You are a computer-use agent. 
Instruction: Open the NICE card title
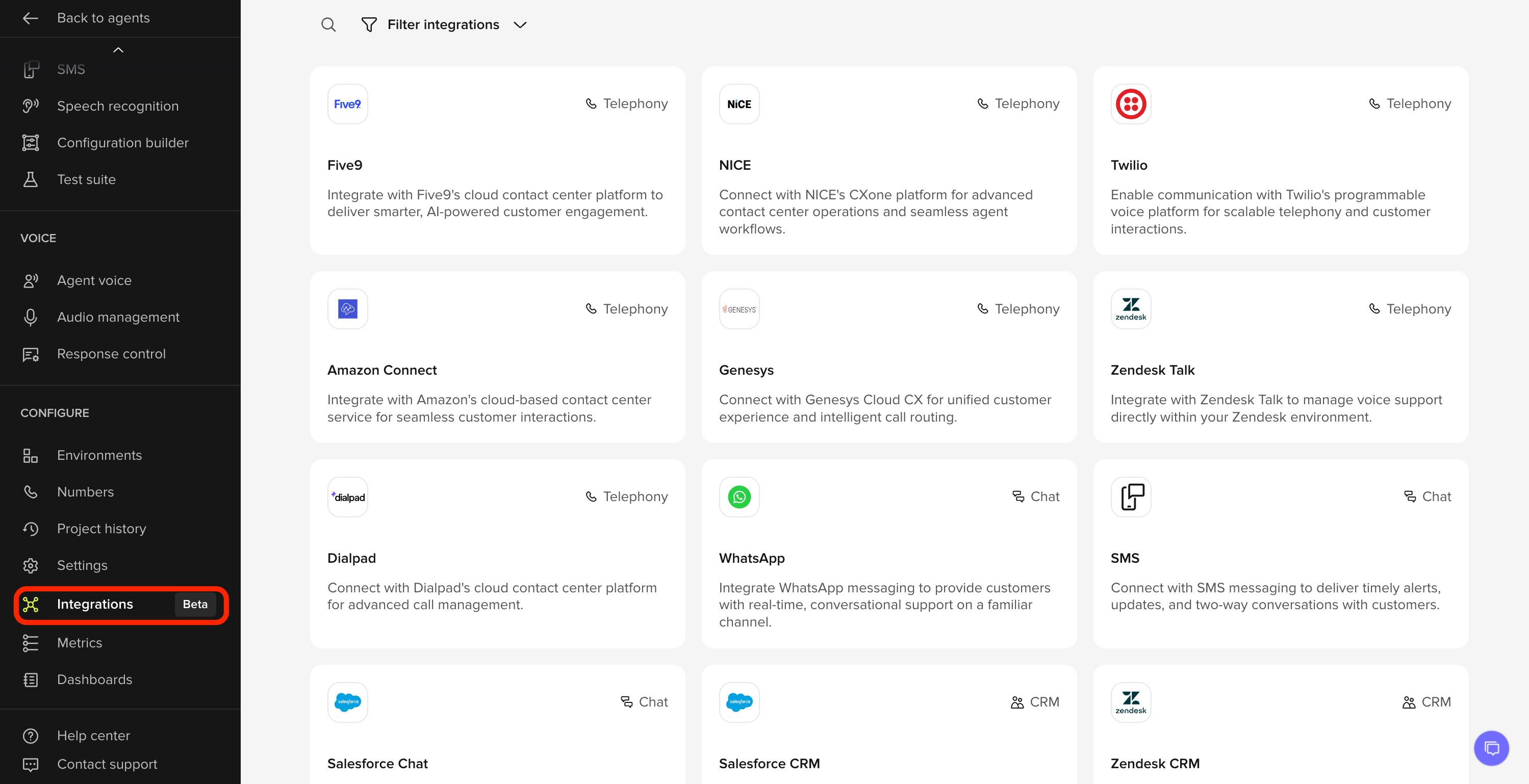[x=735, y=165]
